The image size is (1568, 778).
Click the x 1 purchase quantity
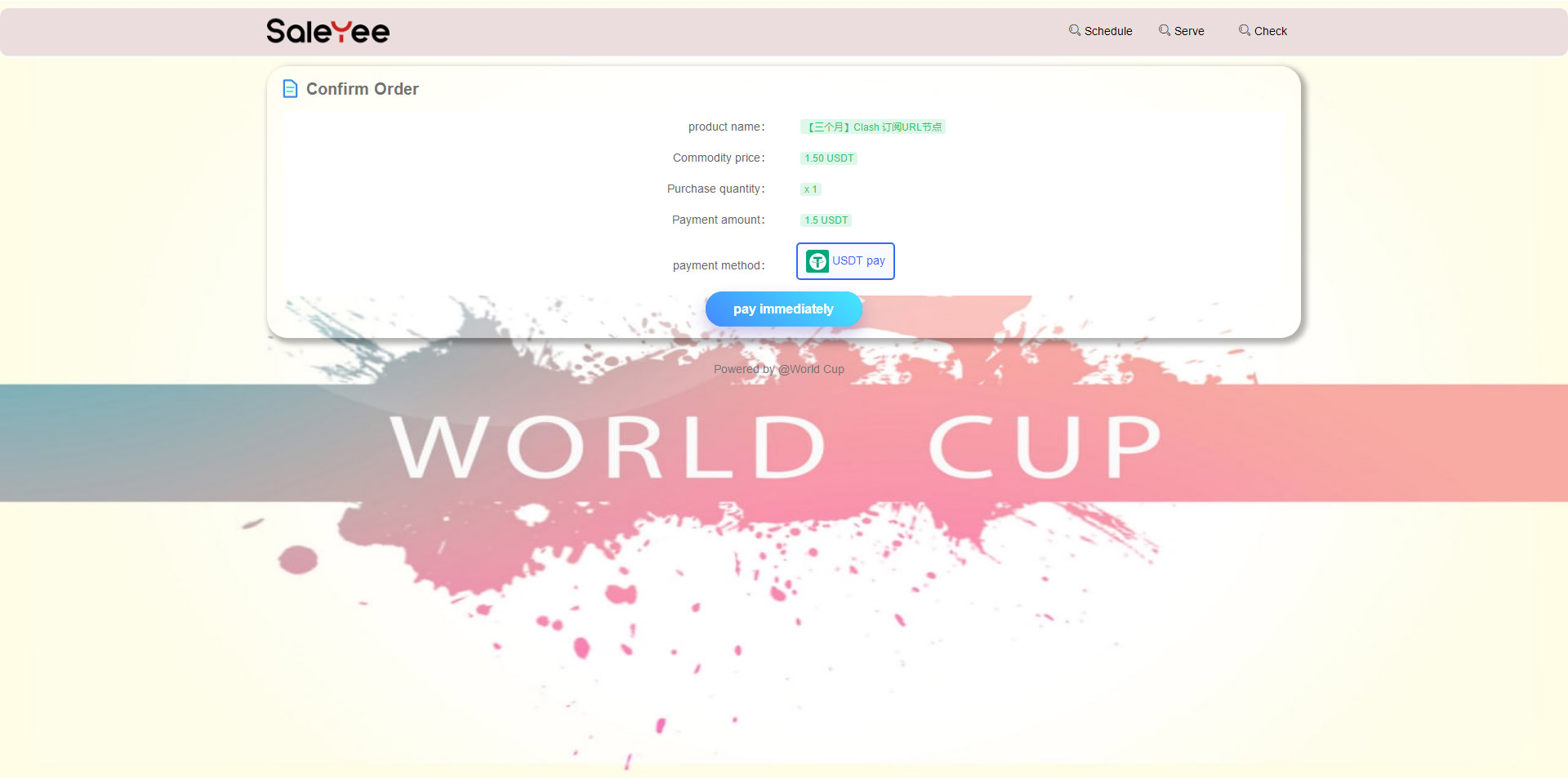pos(811,189)
